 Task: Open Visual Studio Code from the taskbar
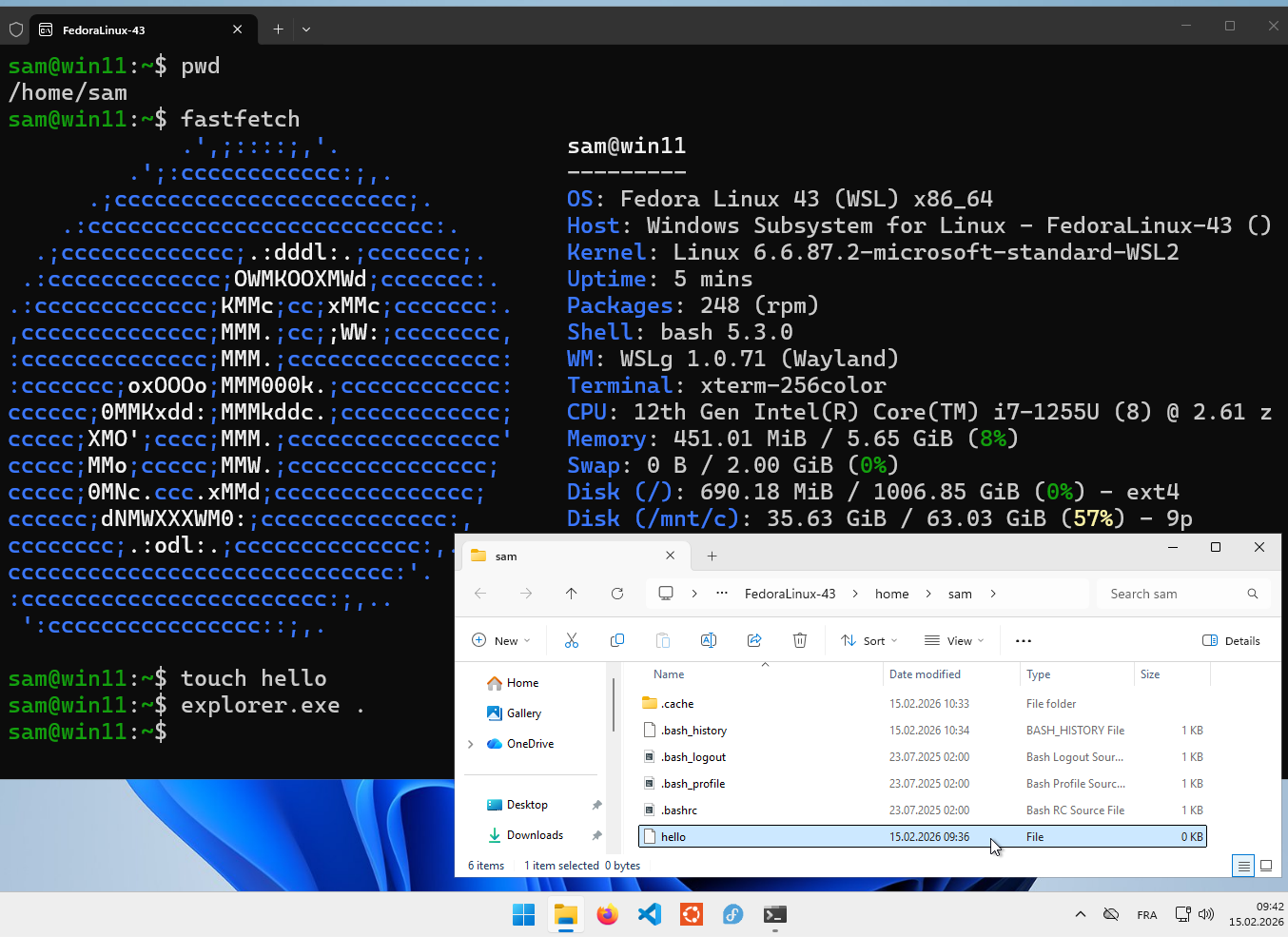649,914
